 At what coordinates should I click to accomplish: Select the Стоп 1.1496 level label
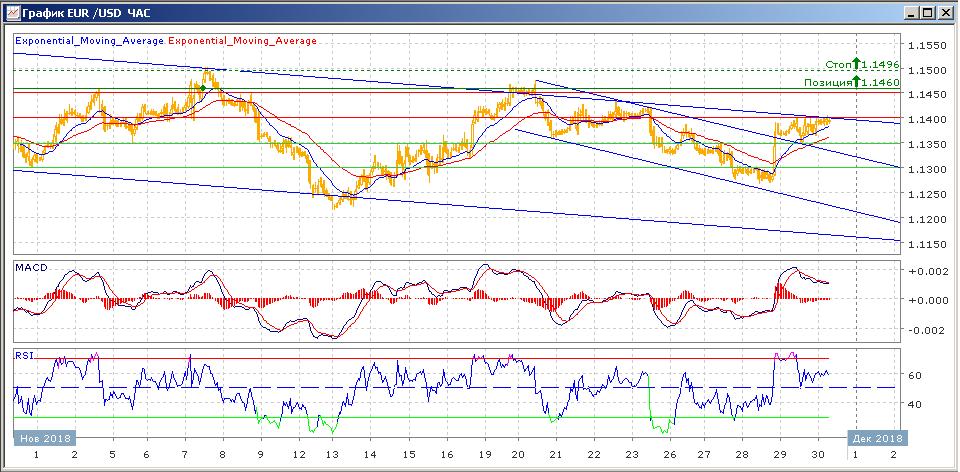click(x=861, y=64)
